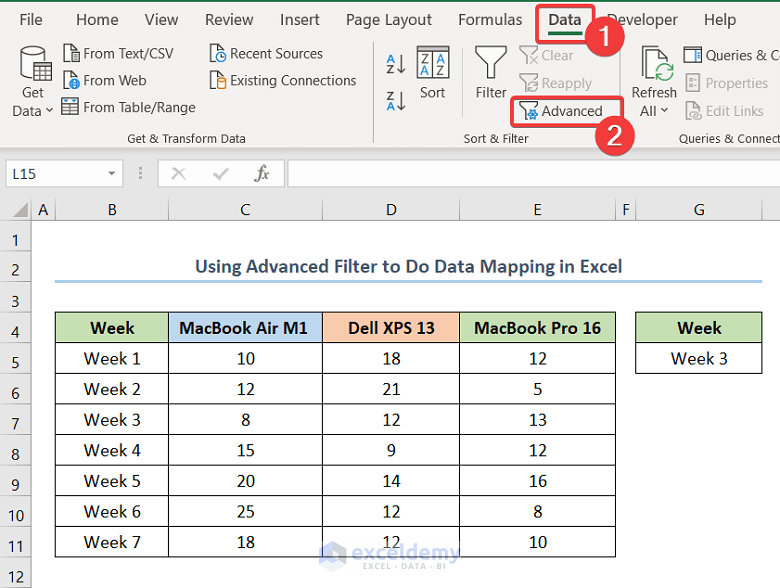Screen dimensions: 780x588
Task: Click the Refresh All icon
Action: tap(654, 68)
